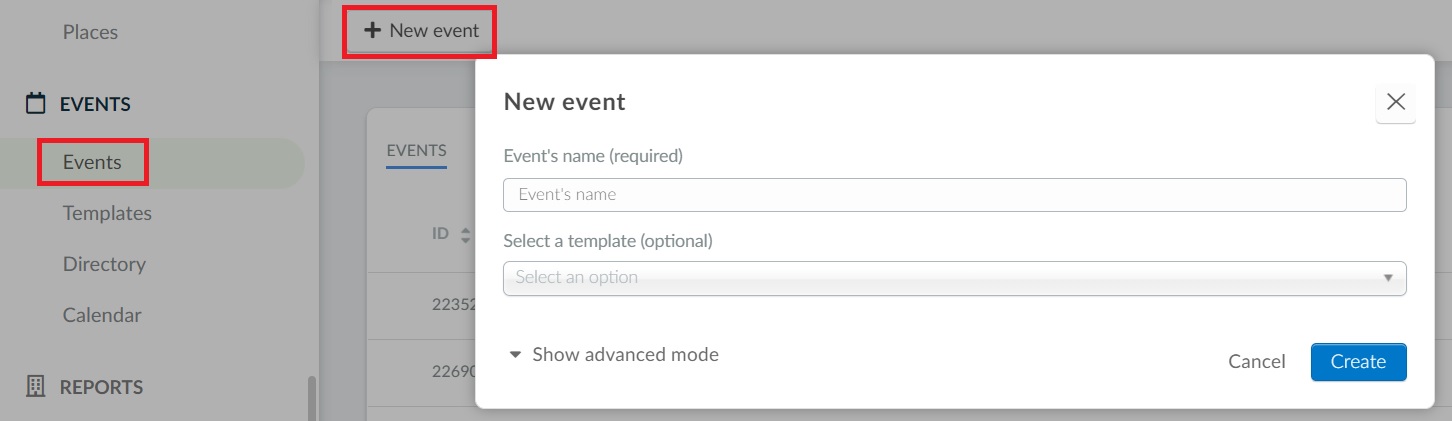Image resolution: width=1452 pixels, height=421 pixels.
Task: Focus the Event's name input field
Action: pyautogui.click(x=955, y=195)
